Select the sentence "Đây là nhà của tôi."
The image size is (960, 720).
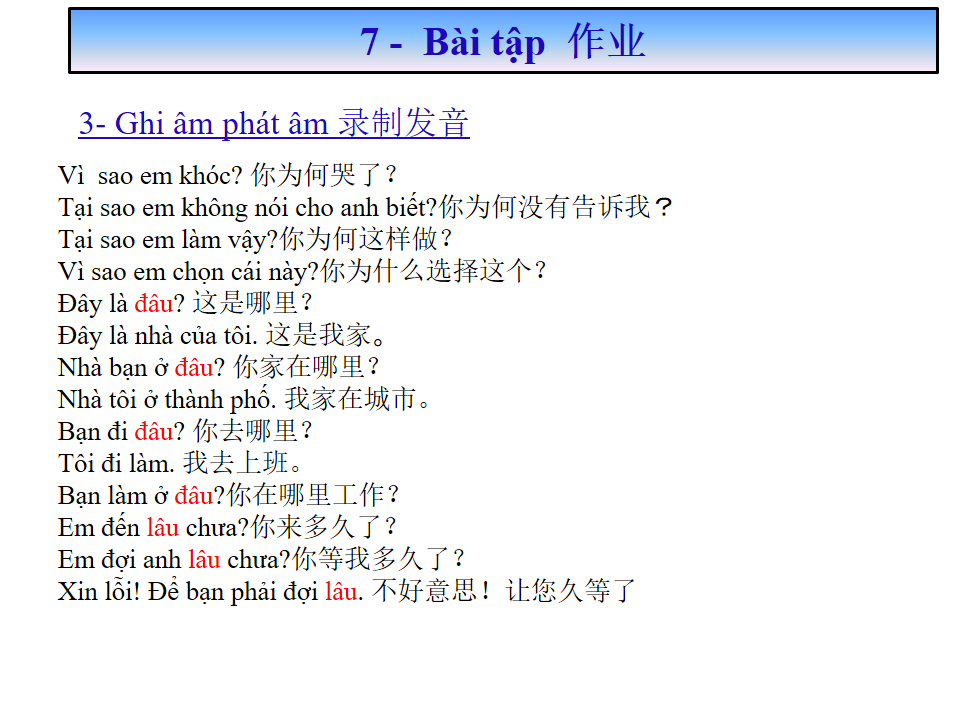[x=158, y=336]
